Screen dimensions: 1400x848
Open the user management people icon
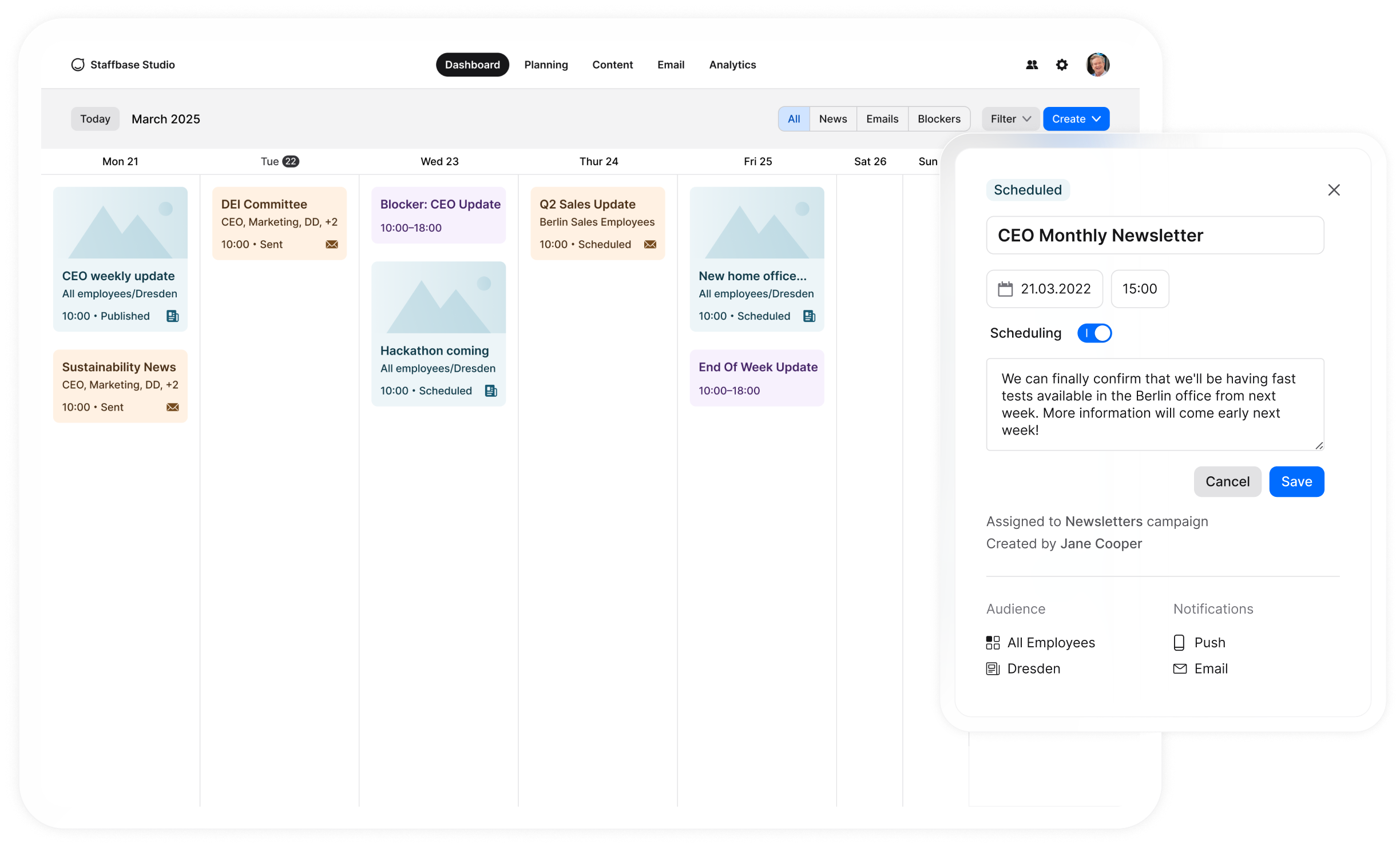coord(1032,65)
